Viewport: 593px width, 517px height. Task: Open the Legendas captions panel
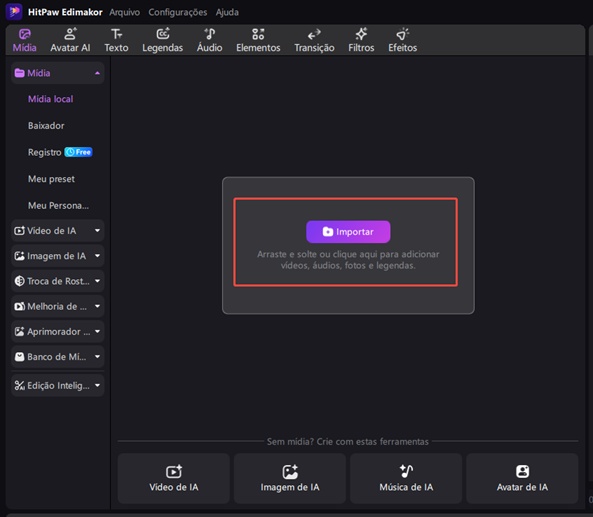click(x=163, y=40)
